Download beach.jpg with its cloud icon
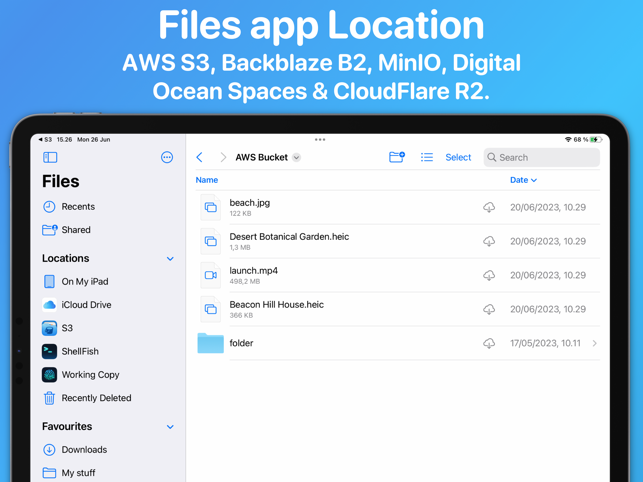 489,207
